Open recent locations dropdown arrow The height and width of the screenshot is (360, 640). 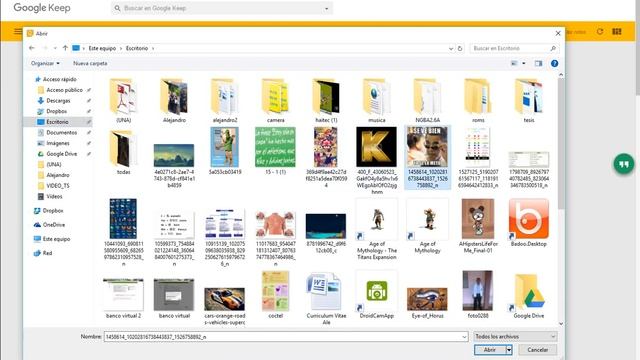(55, 48)
